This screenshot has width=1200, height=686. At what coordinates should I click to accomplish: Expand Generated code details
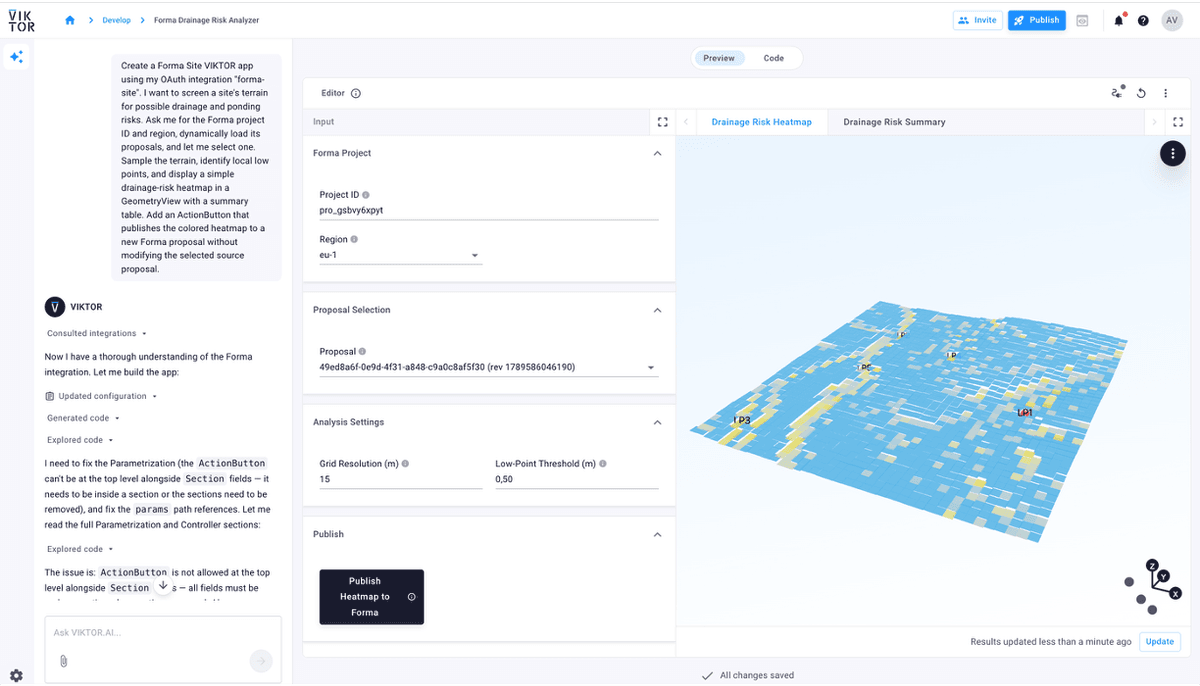pos(84,418)
